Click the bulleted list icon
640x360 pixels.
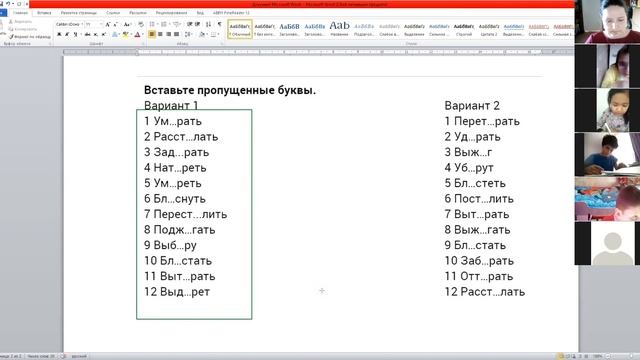pyautogui.click(x=151, y=24)
